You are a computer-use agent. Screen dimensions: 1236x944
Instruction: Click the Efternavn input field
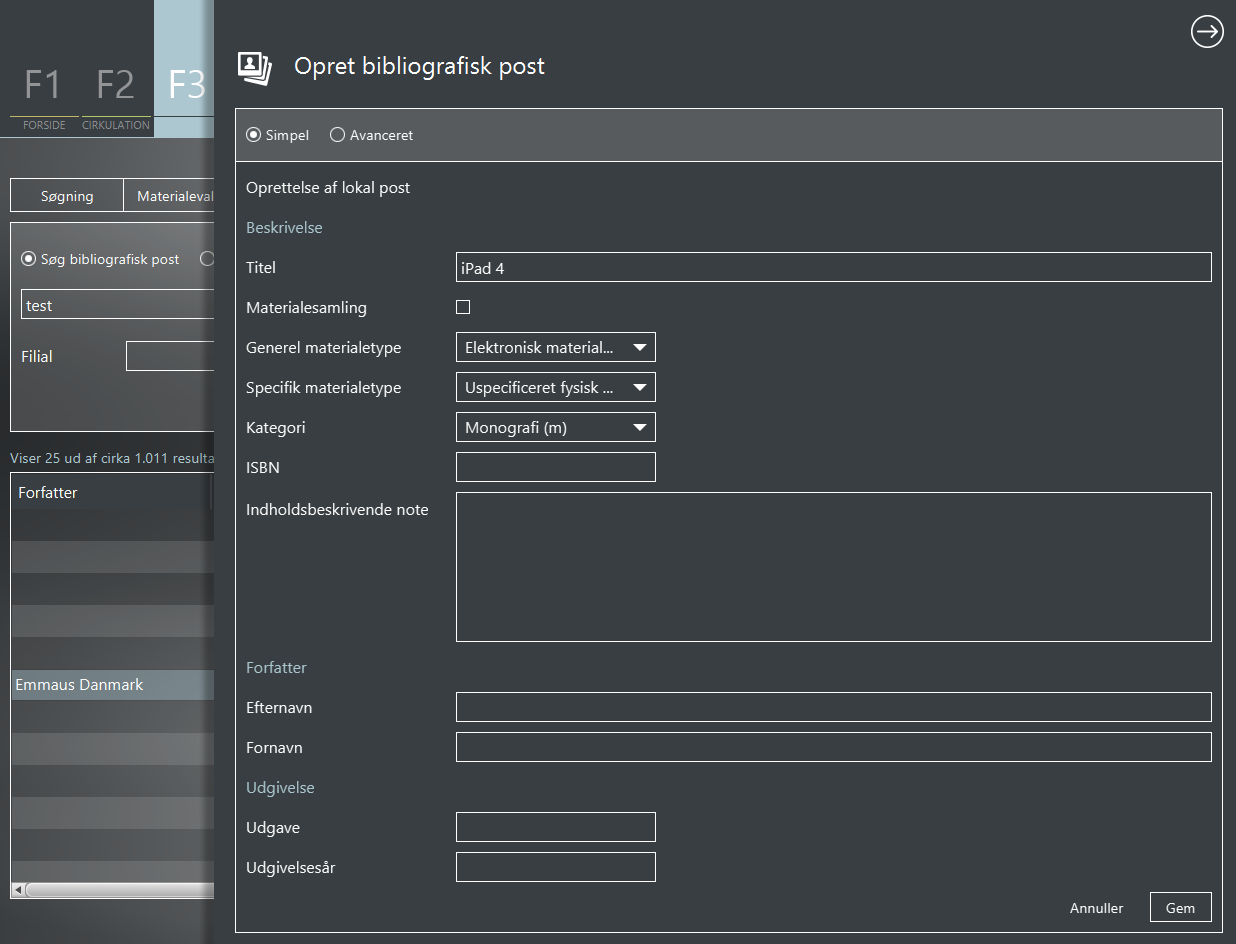coord(834,707)
